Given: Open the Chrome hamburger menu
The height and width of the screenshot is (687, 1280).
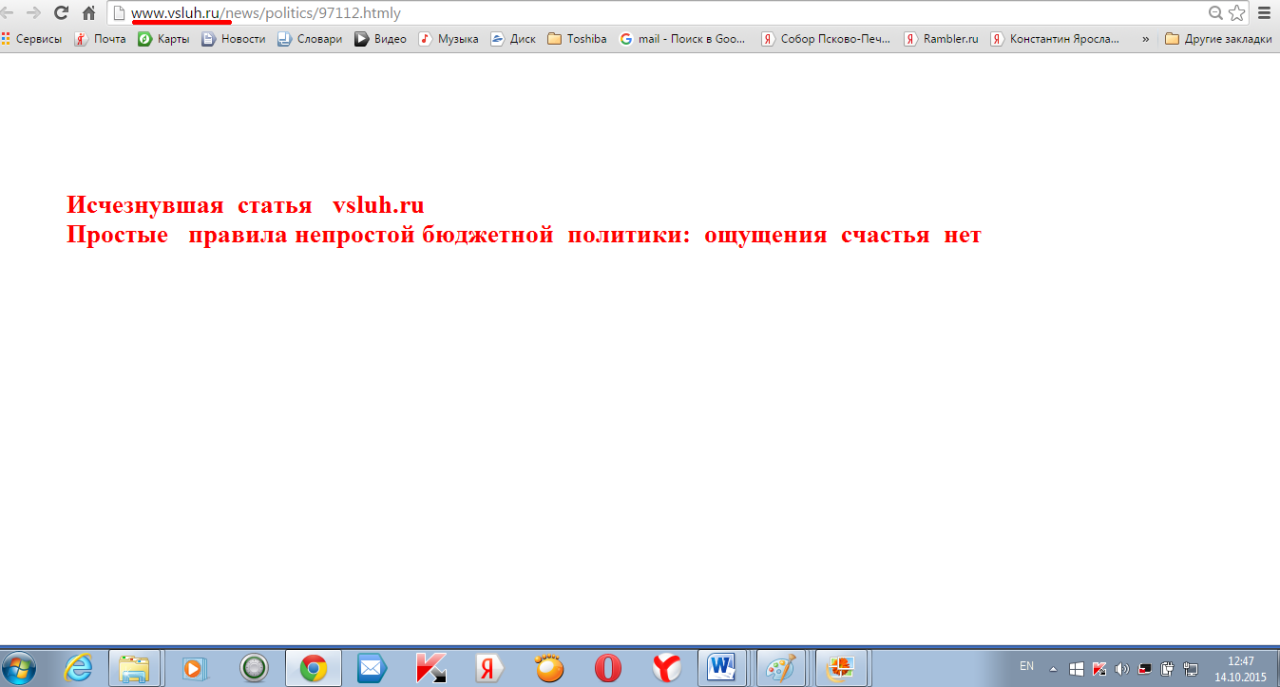Looking at the screenshot, I should (1264, 13).
